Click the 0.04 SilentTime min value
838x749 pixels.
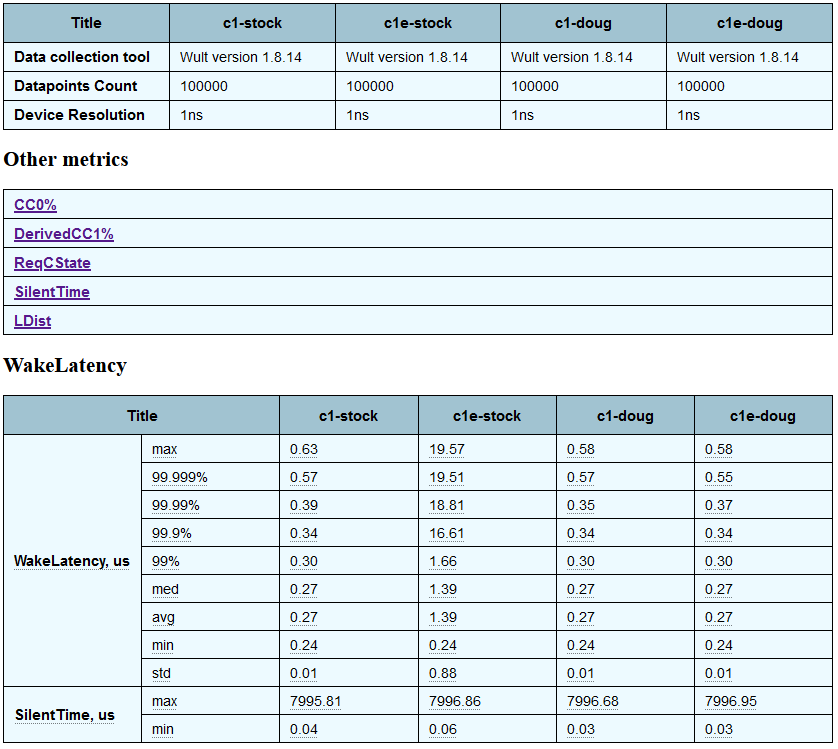click(304, 729)
